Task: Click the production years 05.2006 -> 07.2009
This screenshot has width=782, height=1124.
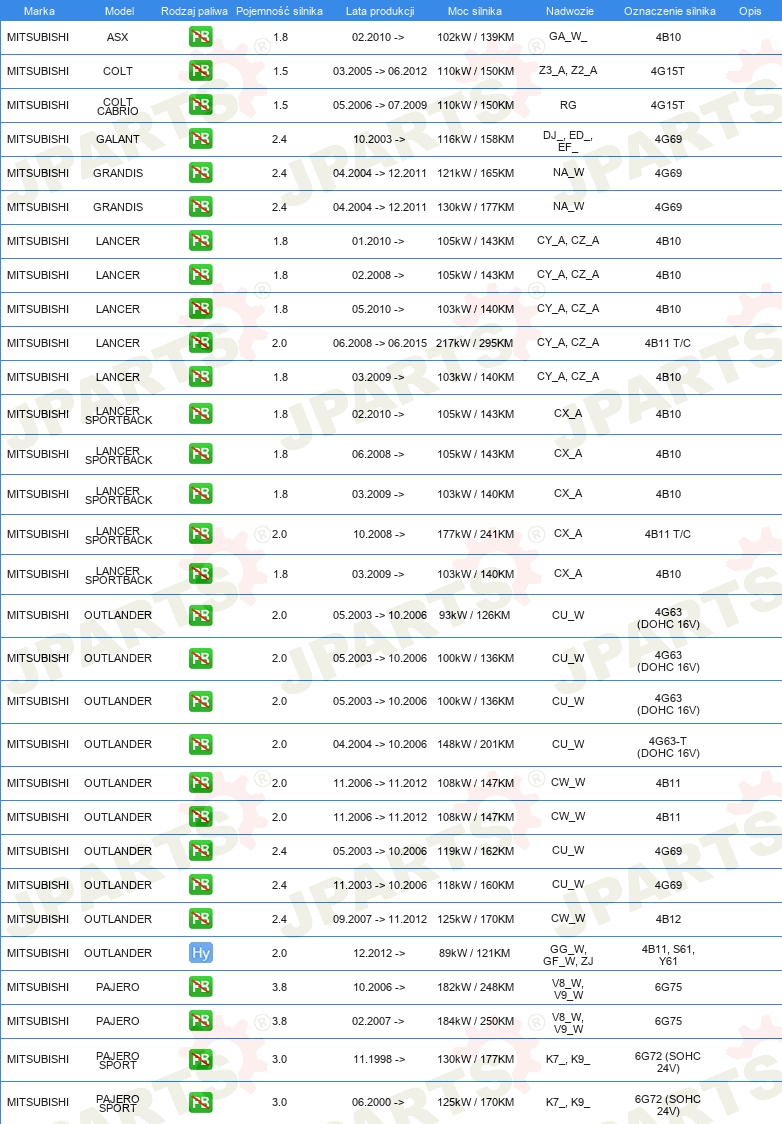Action: tap(380, 105)
